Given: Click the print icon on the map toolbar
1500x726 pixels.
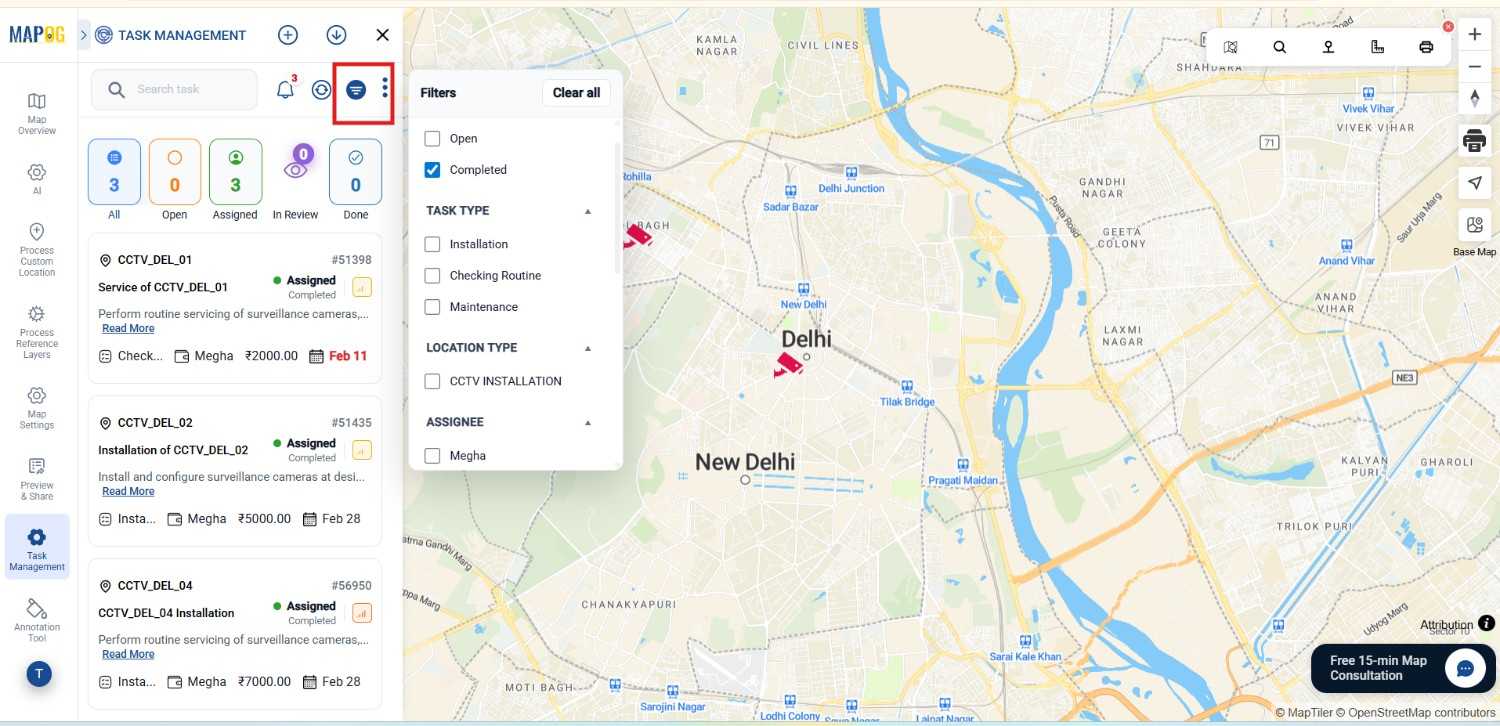Looking at the screenshot, I should click(1425, 45).
